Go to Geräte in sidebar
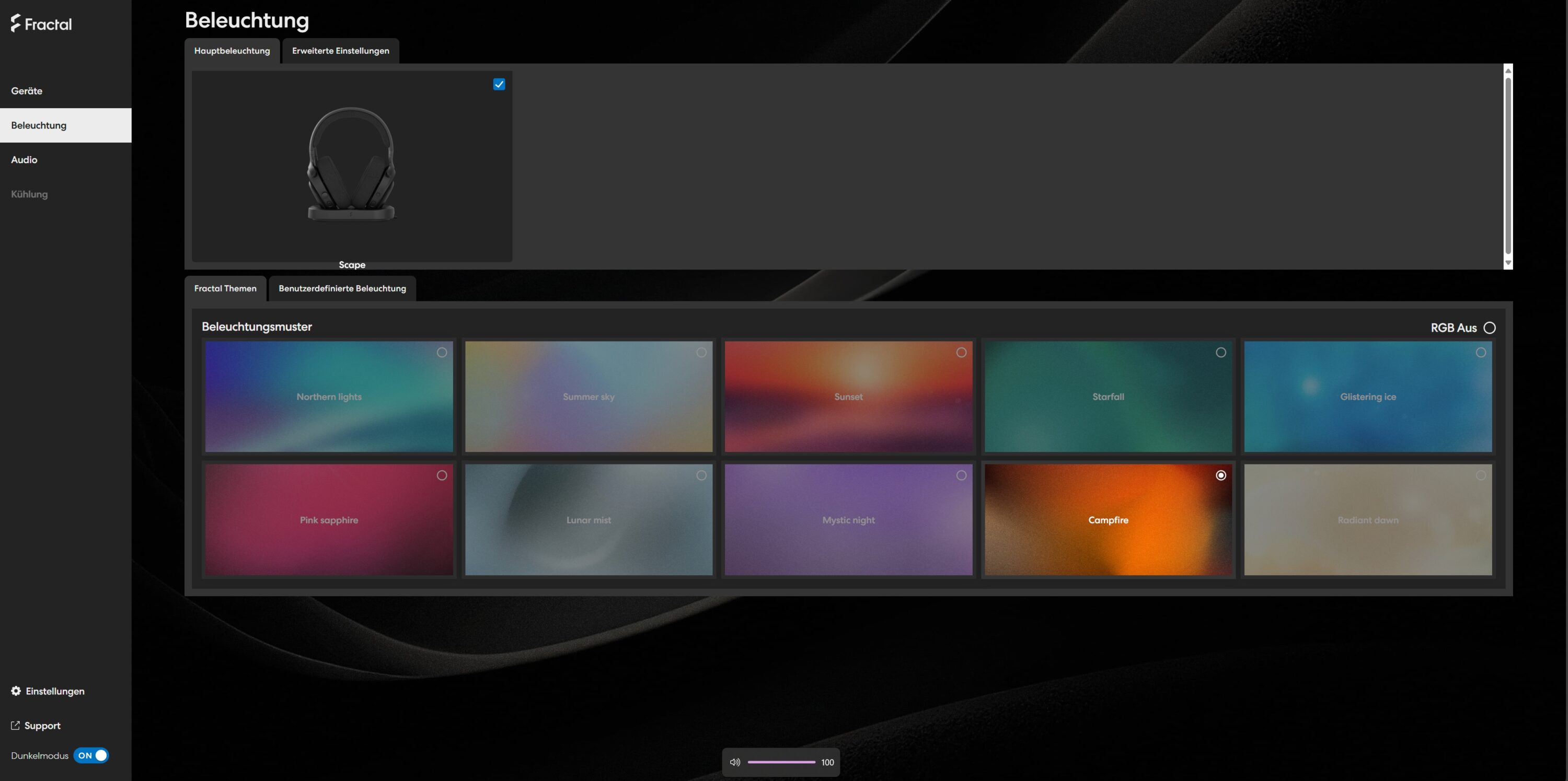The image size is (1568, 781). (x=27, y=91)
